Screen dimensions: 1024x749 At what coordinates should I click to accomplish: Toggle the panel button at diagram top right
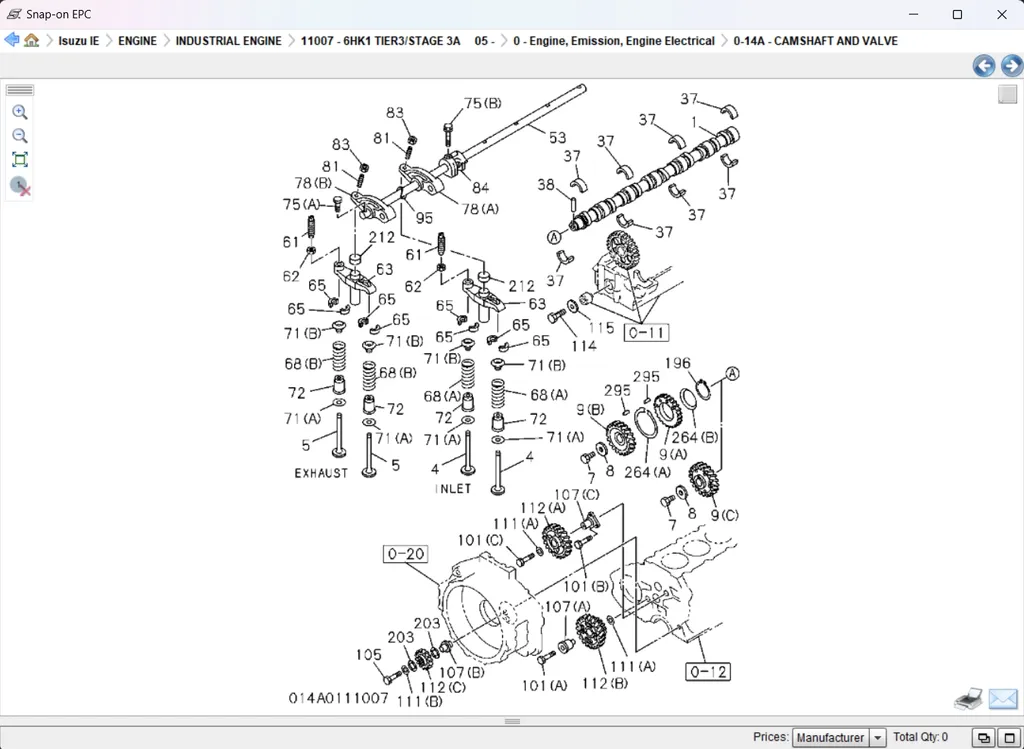pos(1007,94)
